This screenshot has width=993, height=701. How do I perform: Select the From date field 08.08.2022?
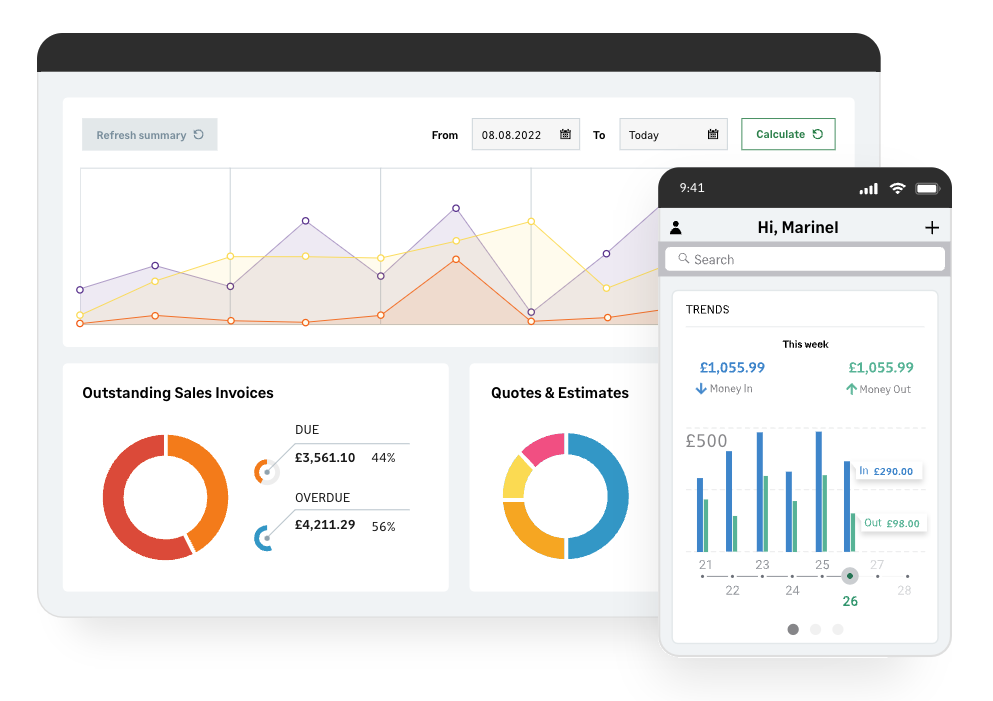tap(526, 134)
